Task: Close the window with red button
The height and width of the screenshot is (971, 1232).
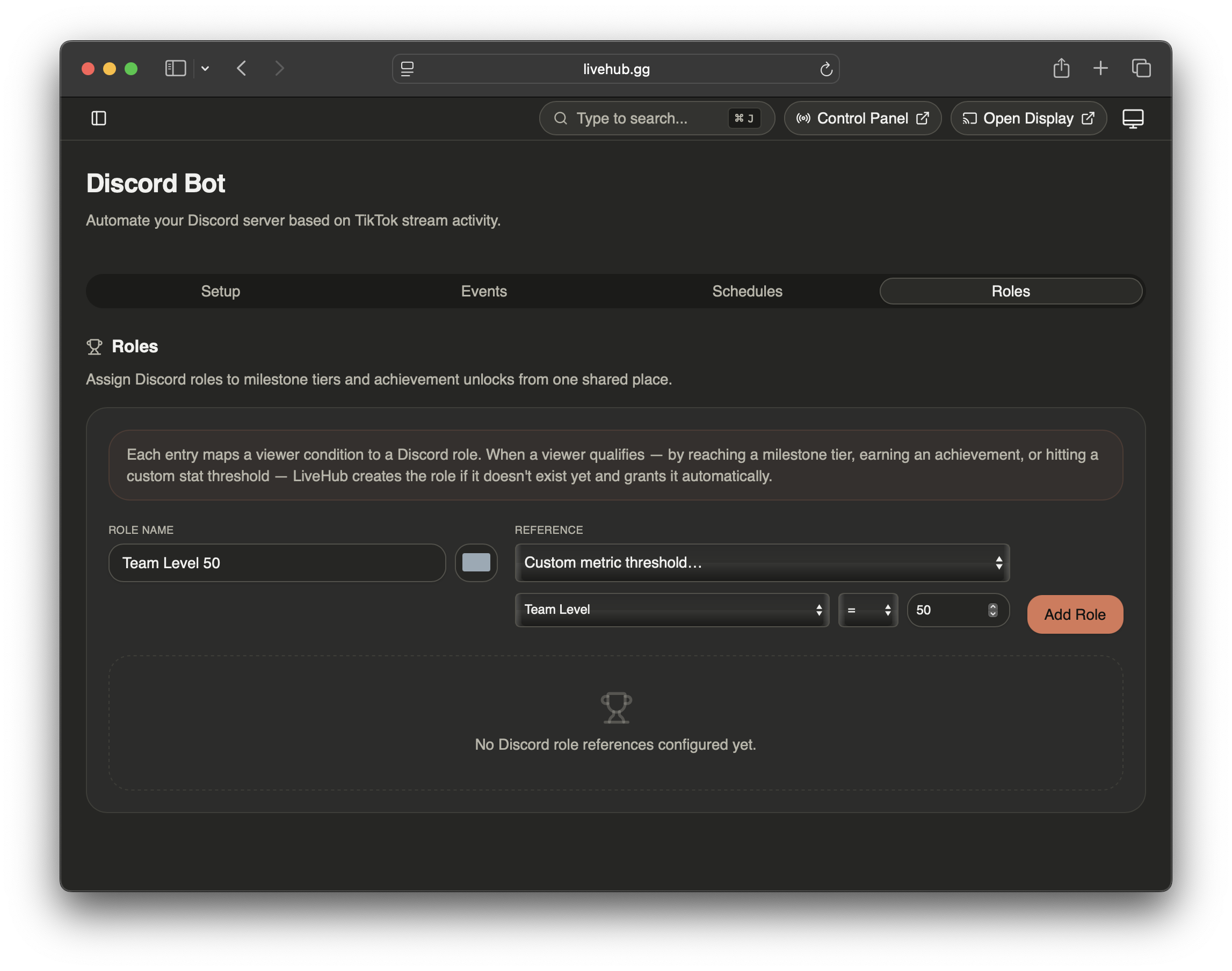Action: point(88,69)
